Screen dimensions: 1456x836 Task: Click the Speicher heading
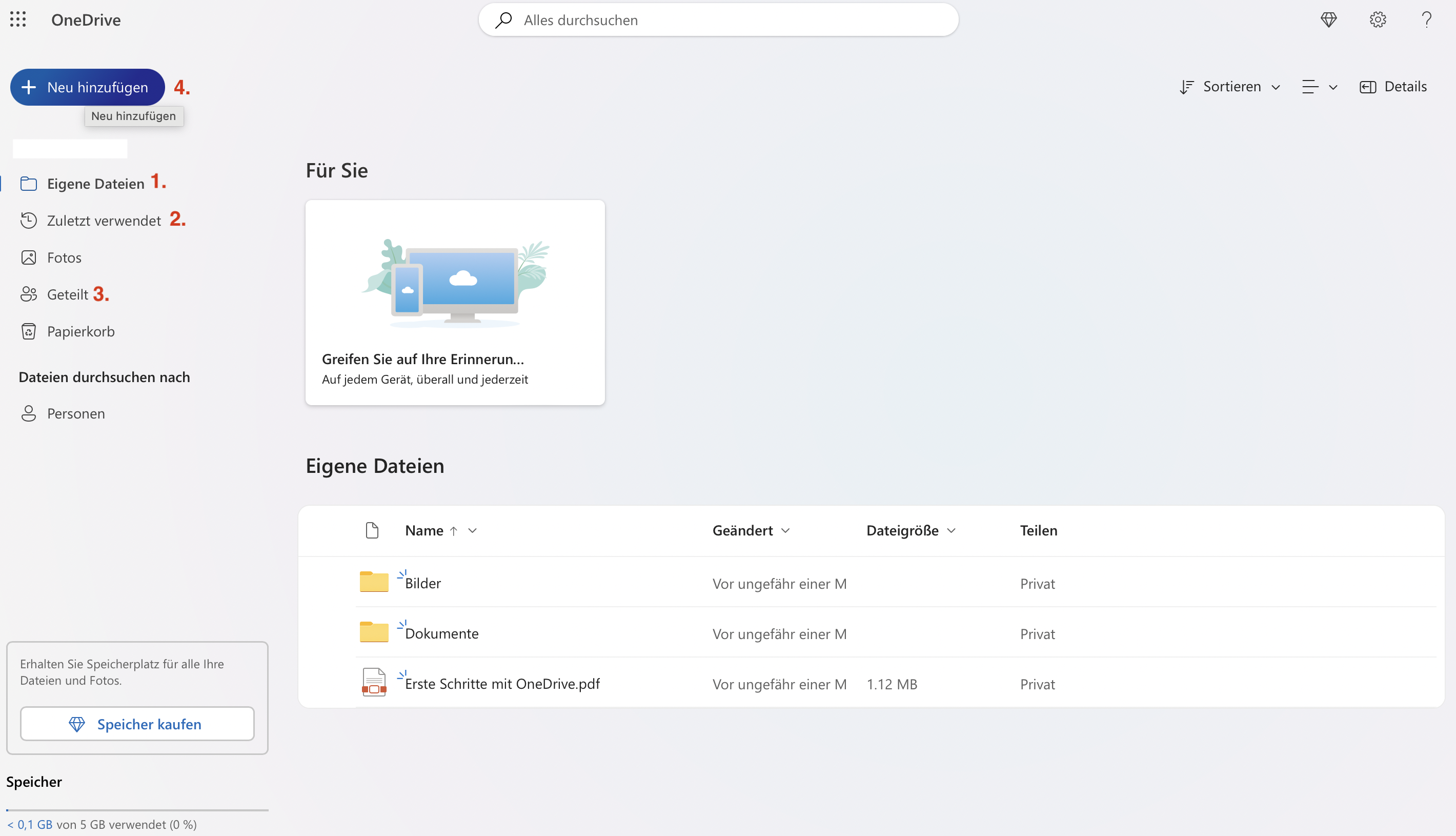(x=34, y=782)
